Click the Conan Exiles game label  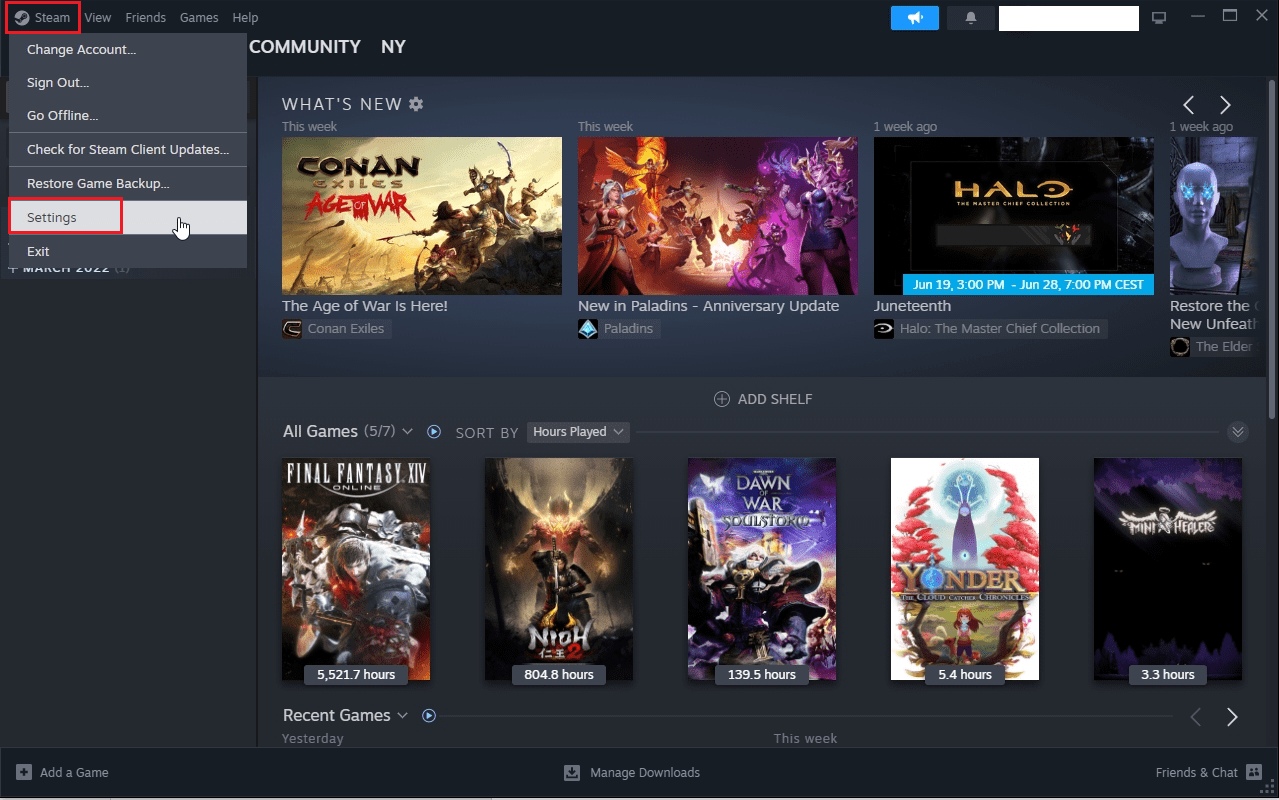(x=346, y=329)
